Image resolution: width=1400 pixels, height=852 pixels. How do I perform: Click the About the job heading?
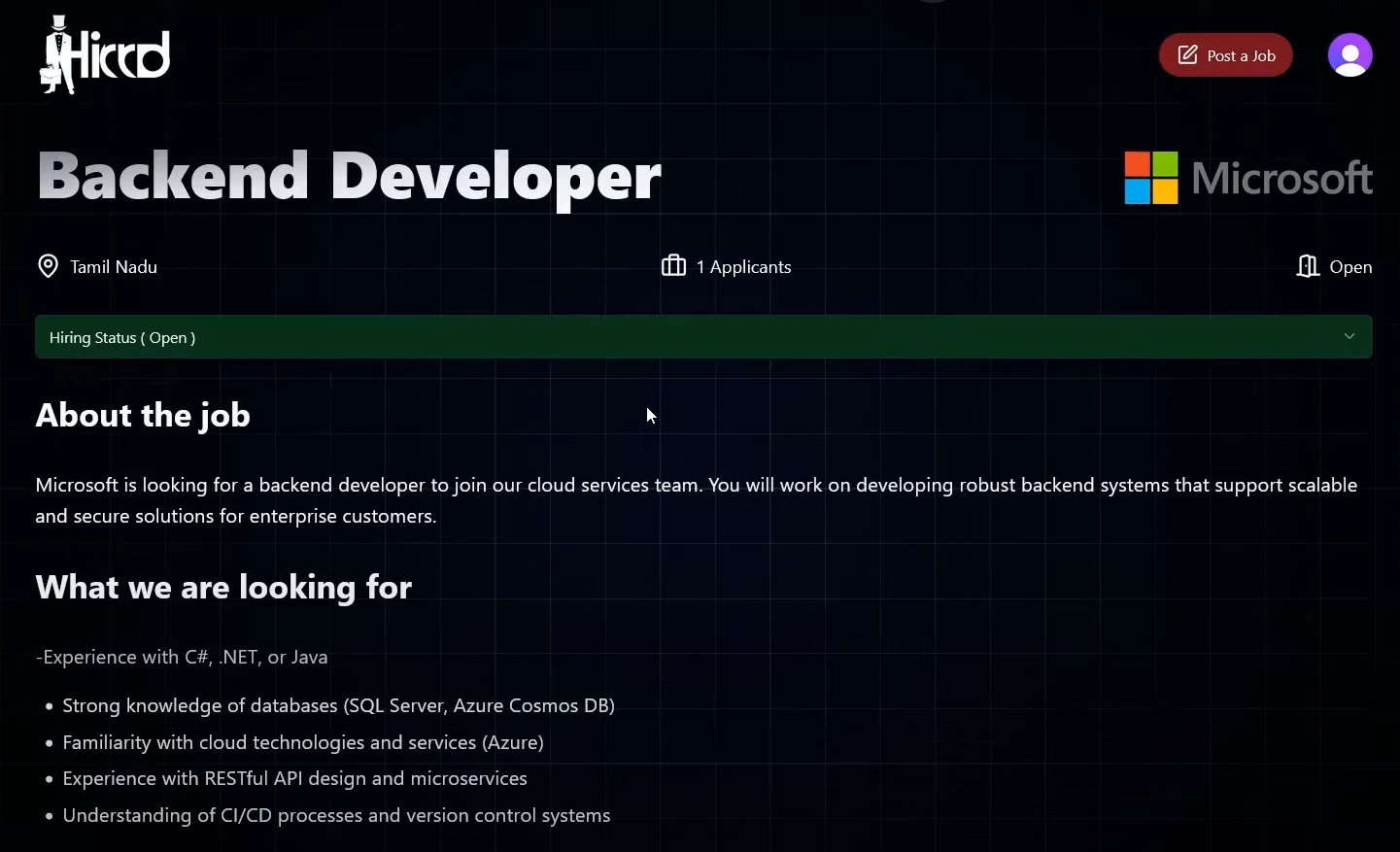tap(143, 416)
